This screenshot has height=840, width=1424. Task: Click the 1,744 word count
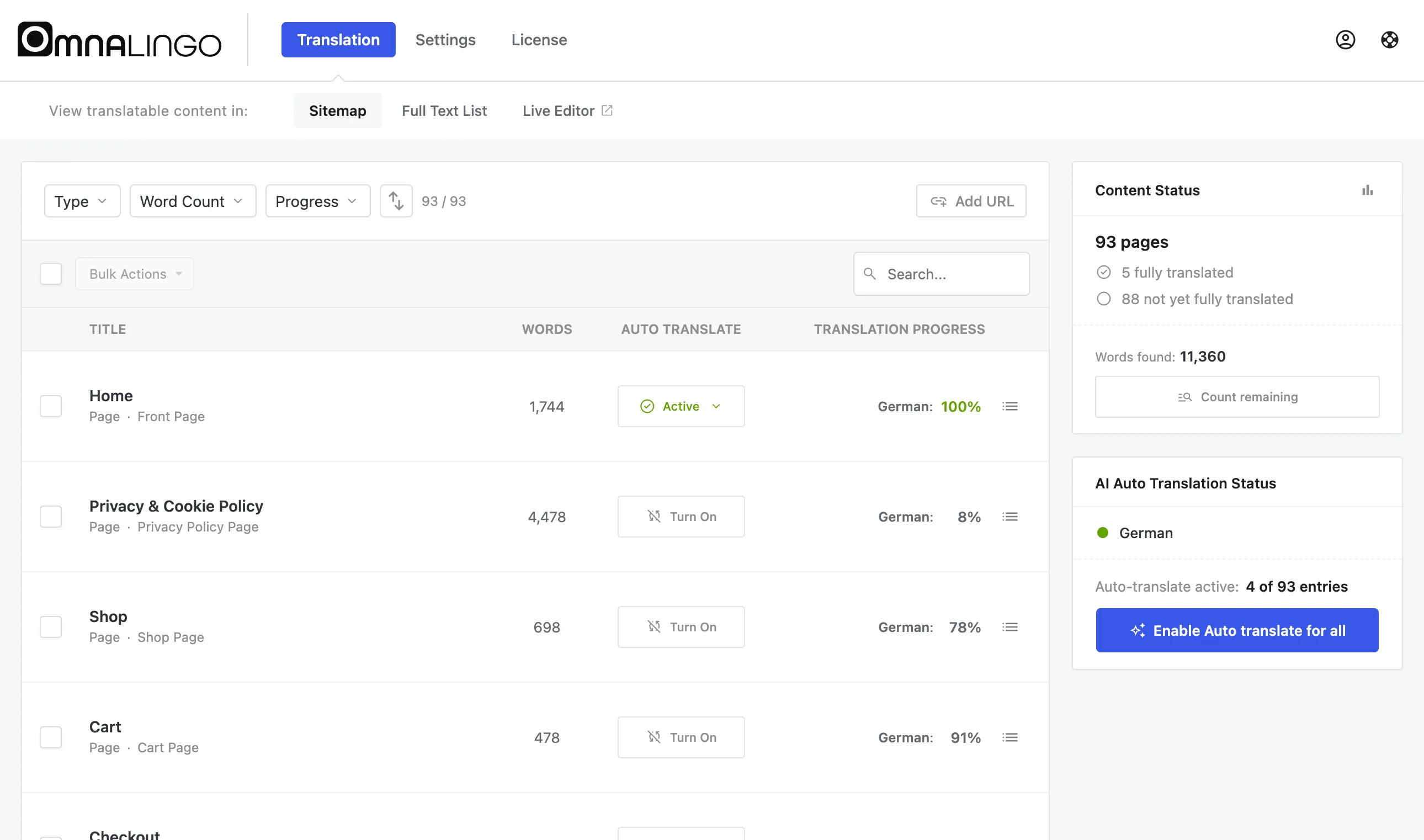coord(547,406)
